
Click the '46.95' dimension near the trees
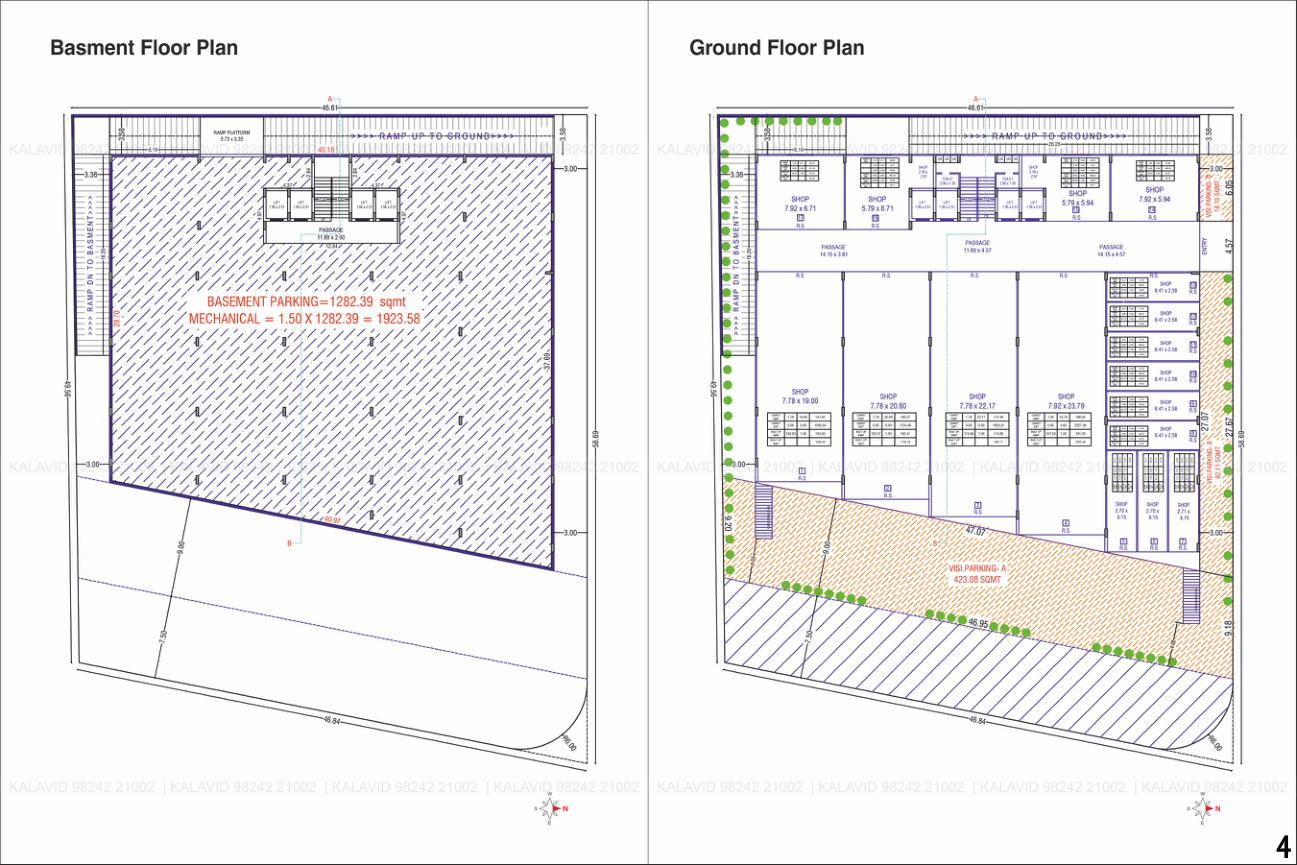[980, 623]
